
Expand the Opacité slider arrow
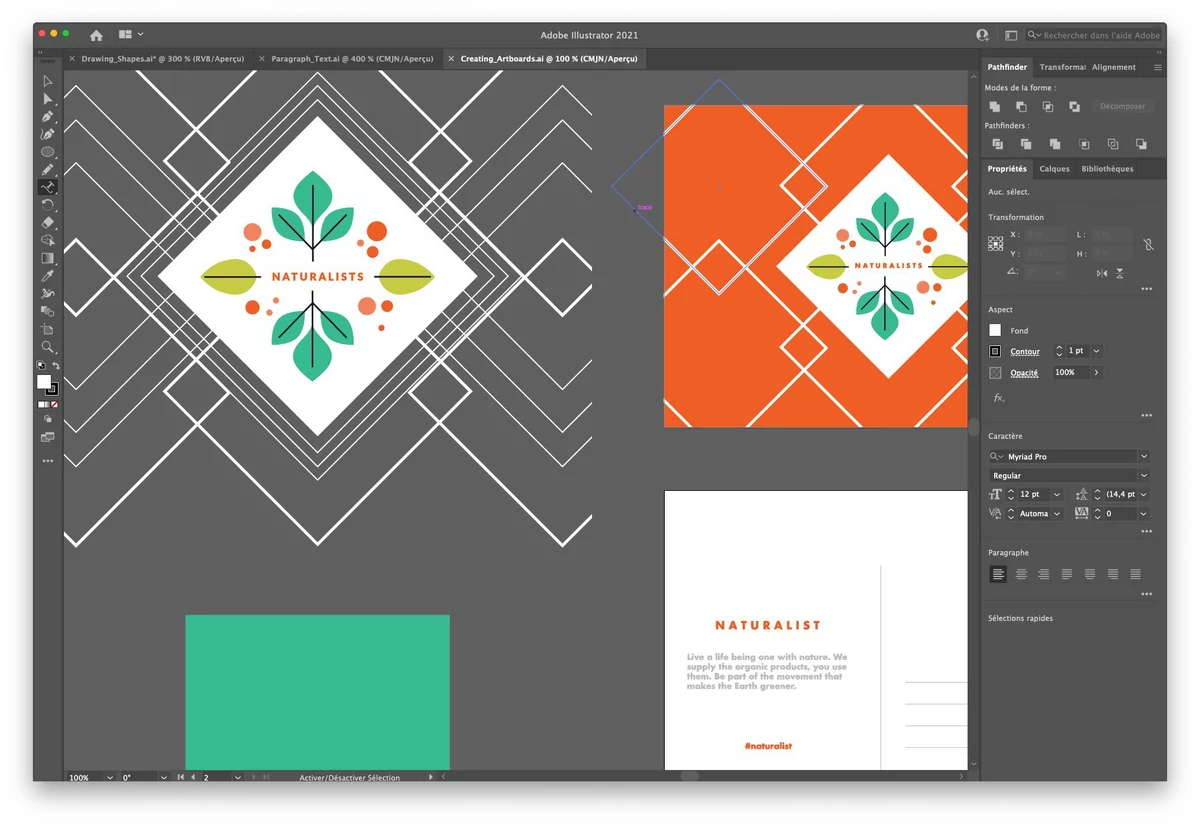click(x=1097, y=372)
